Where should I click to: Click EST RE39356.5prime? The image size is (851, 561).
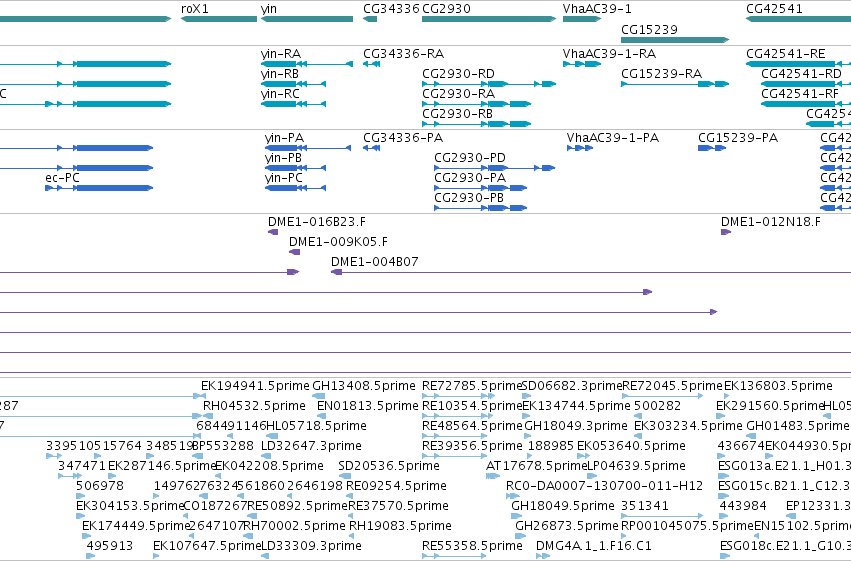pyautogui.click(x=455, y=457)
